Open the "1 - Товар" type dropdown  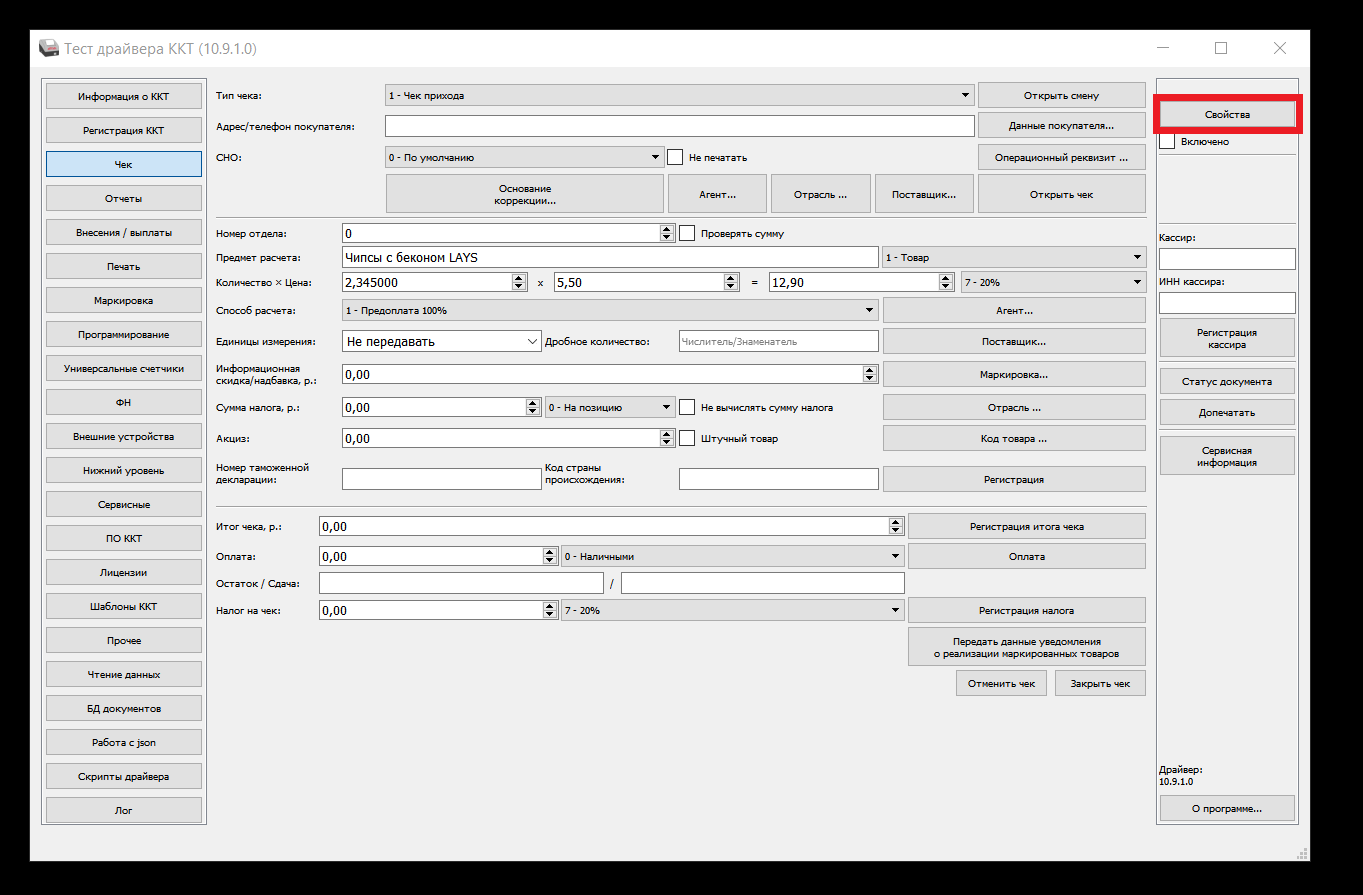(1014, 257)
